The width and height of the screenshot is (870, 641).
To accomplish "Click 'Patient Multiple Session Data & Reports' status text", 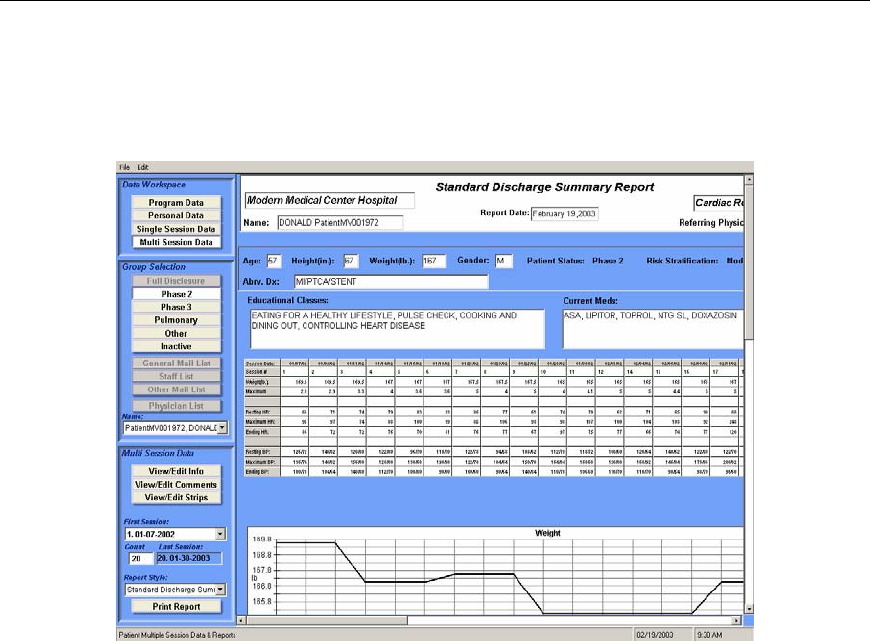I will point(177,635).
